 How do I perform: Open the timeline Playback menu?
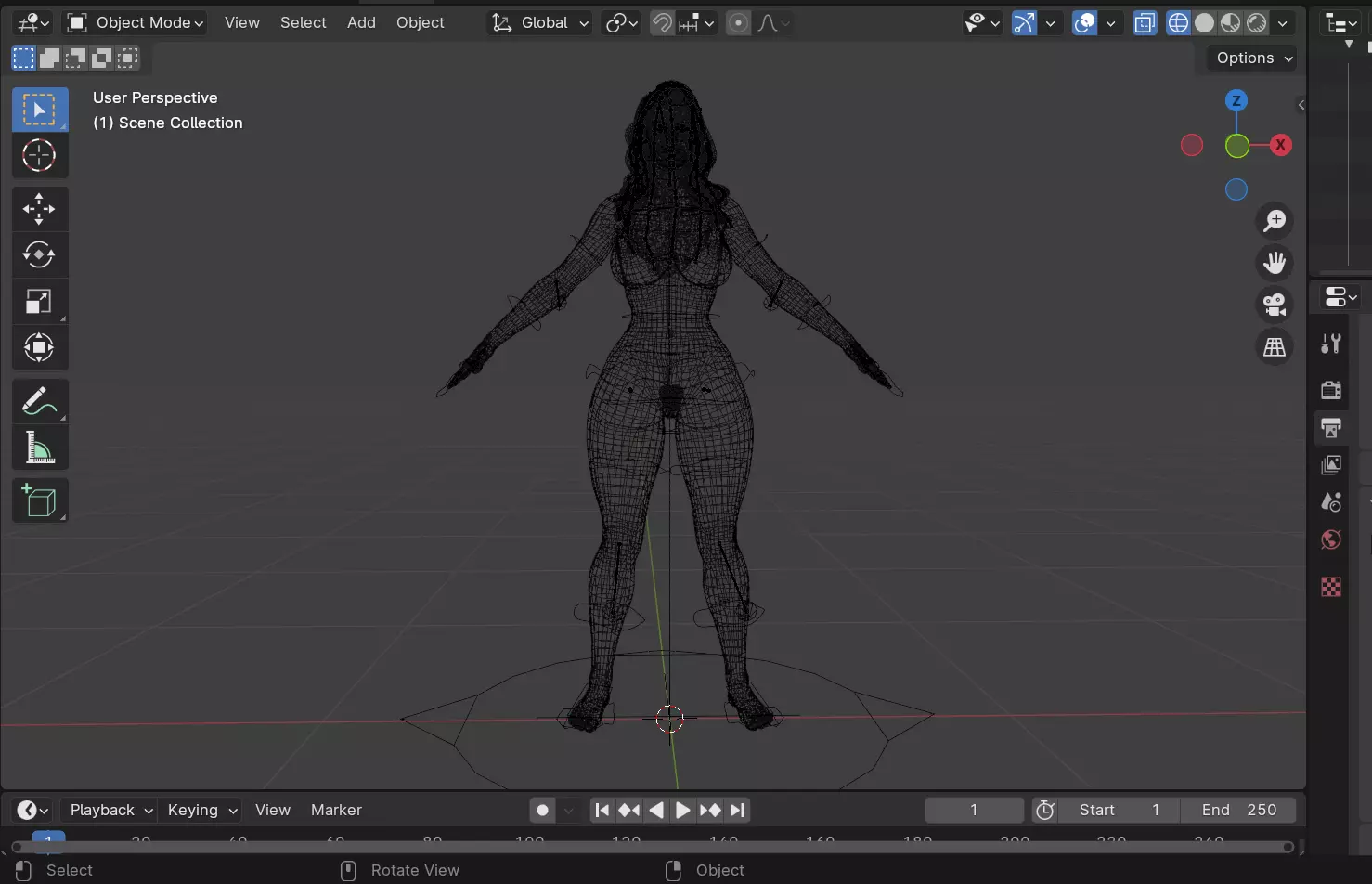tap(110, 810)
